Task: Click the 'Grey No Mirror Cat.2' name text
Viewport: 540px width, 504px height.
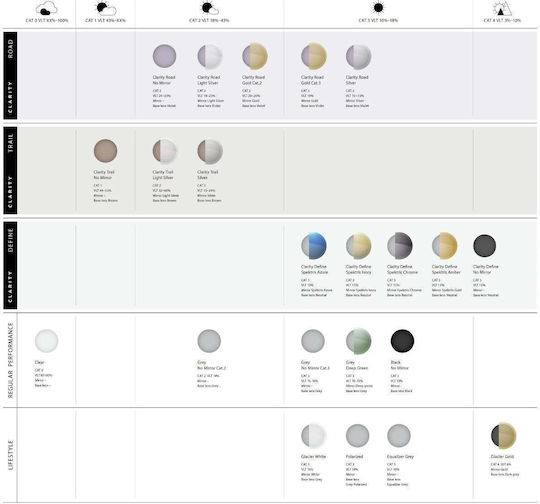Action: tap(211, 365)
